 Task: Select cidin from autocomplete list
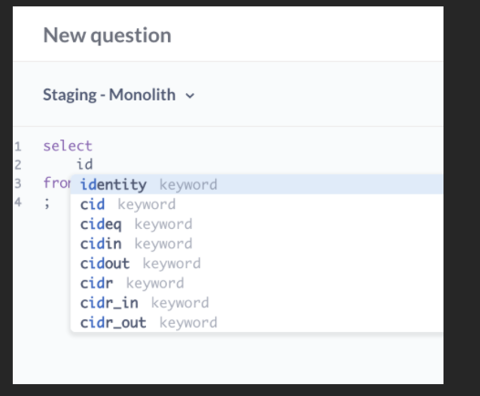257,244
